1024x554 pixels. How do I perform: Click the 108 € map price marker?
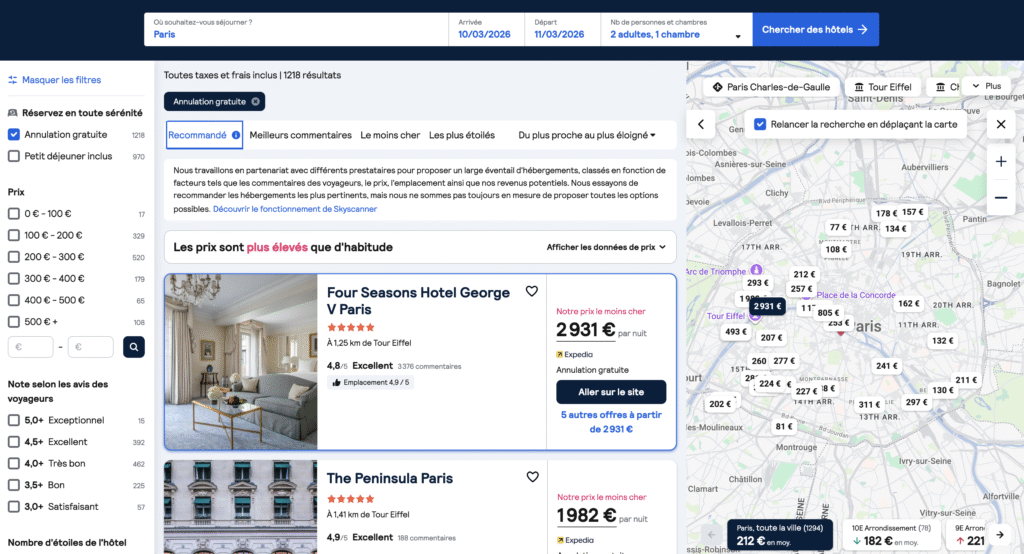pyautogui.click(x=836, y=249)
